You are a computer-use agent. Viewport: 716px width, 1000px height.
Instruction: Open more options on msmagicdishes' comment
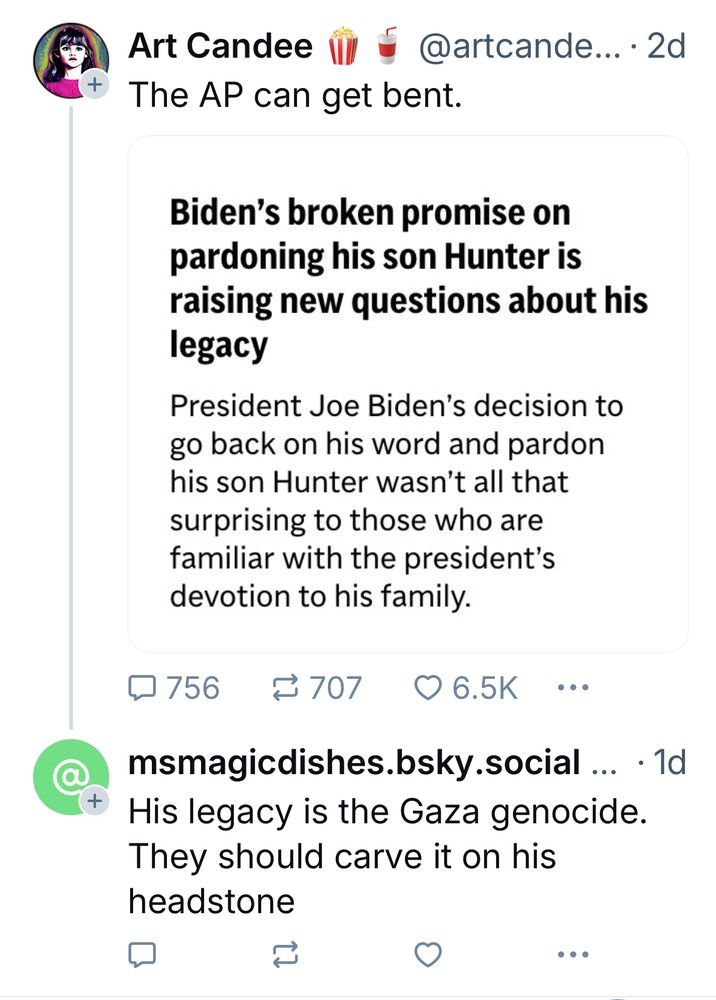tap(572, 955)
